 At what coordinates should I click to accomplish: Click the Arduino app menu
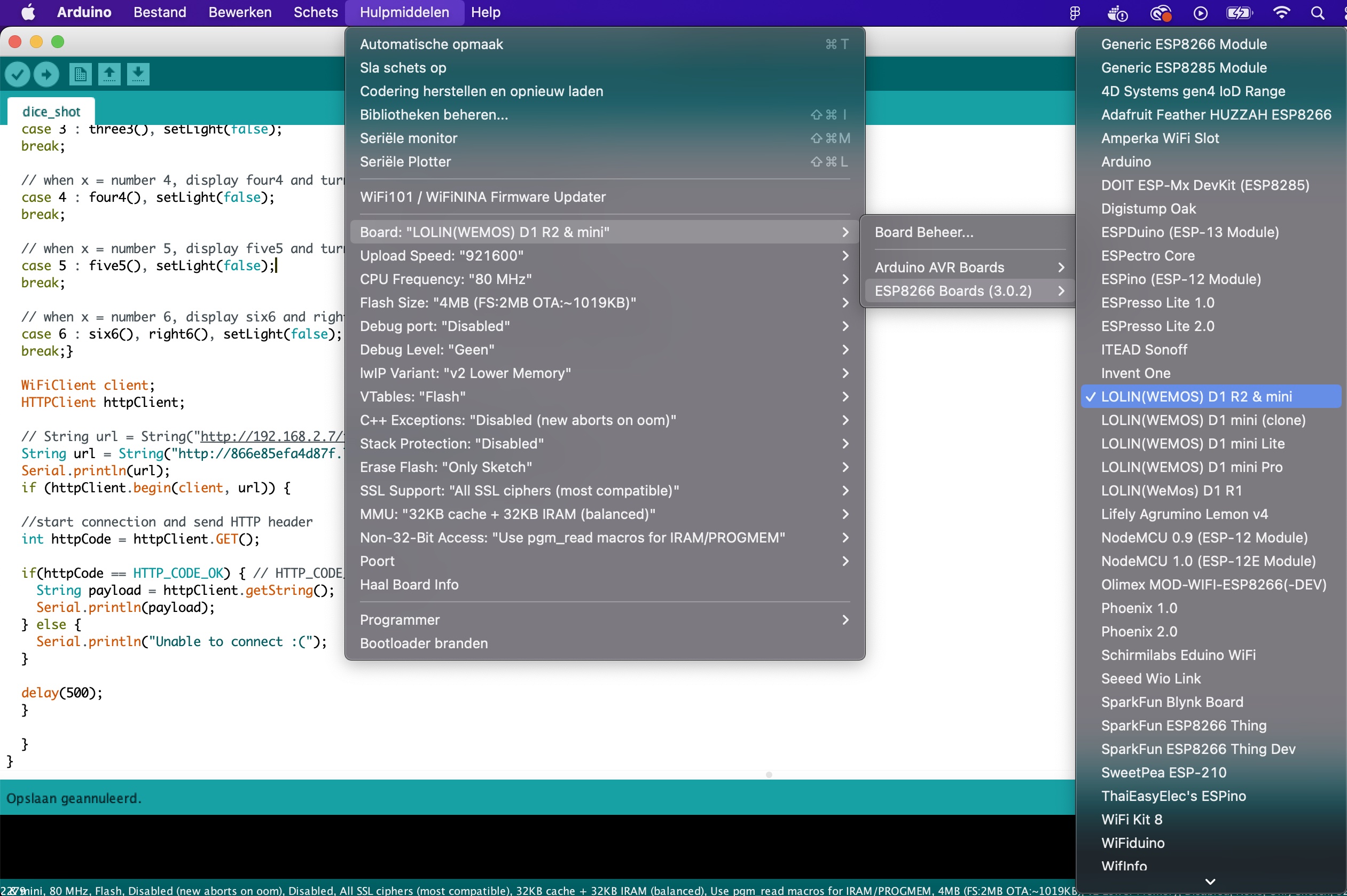coord(84,12)
